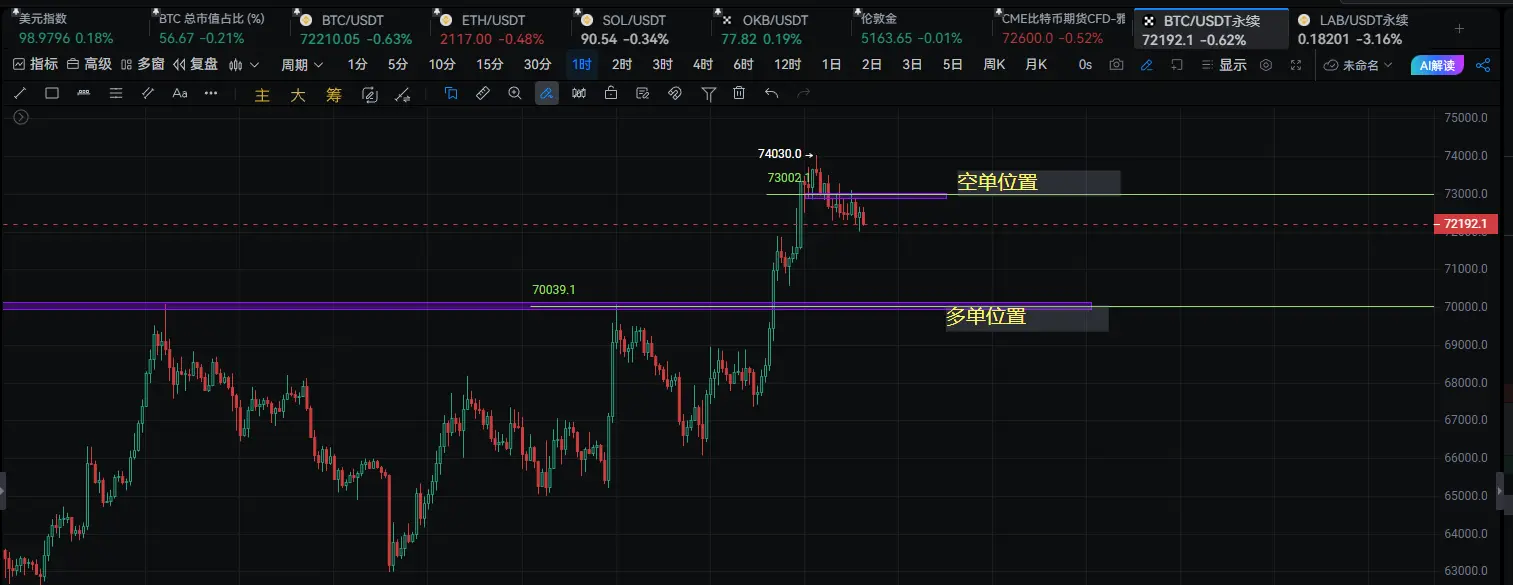Delete drawings with trash bin icon
The width and height of the screenshot is (1513, 585).
coord(739,94)
